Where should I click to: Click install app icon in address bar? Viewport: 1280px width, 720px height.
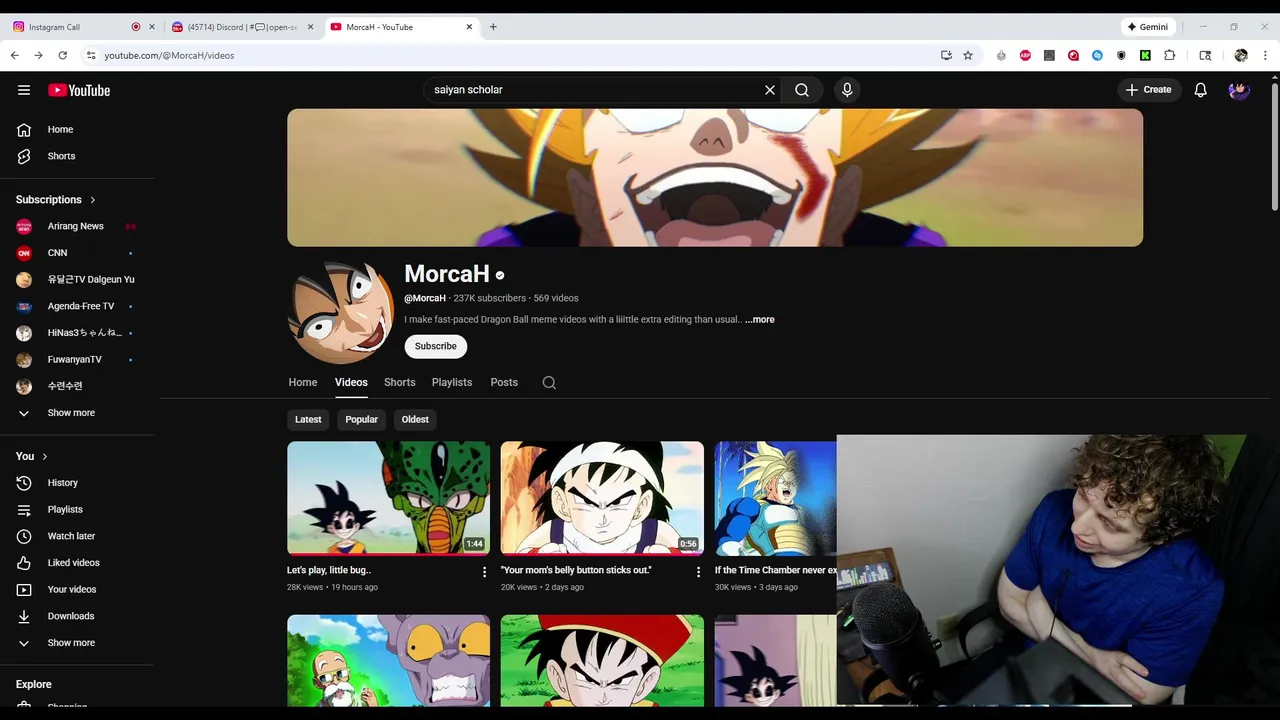pos(946,55)
